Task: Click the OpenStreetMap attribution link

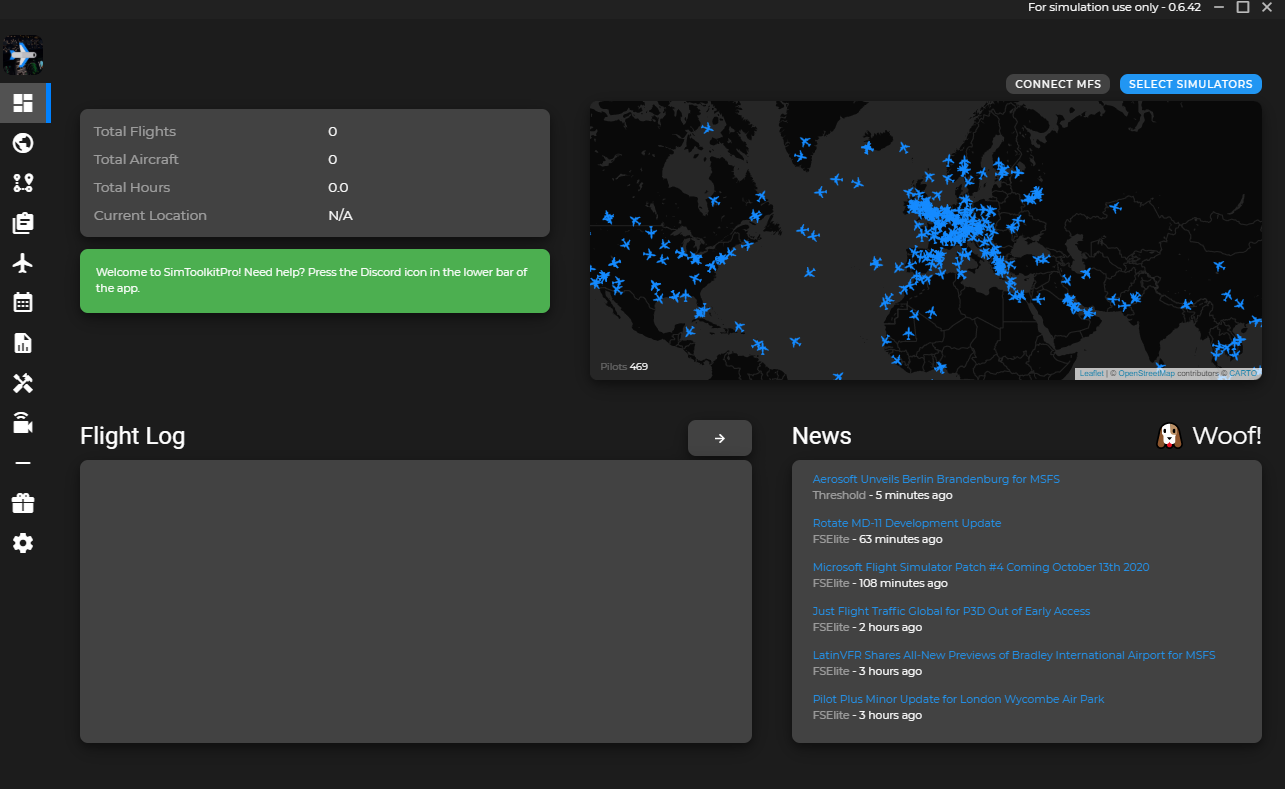Action: pos(1146,373)
